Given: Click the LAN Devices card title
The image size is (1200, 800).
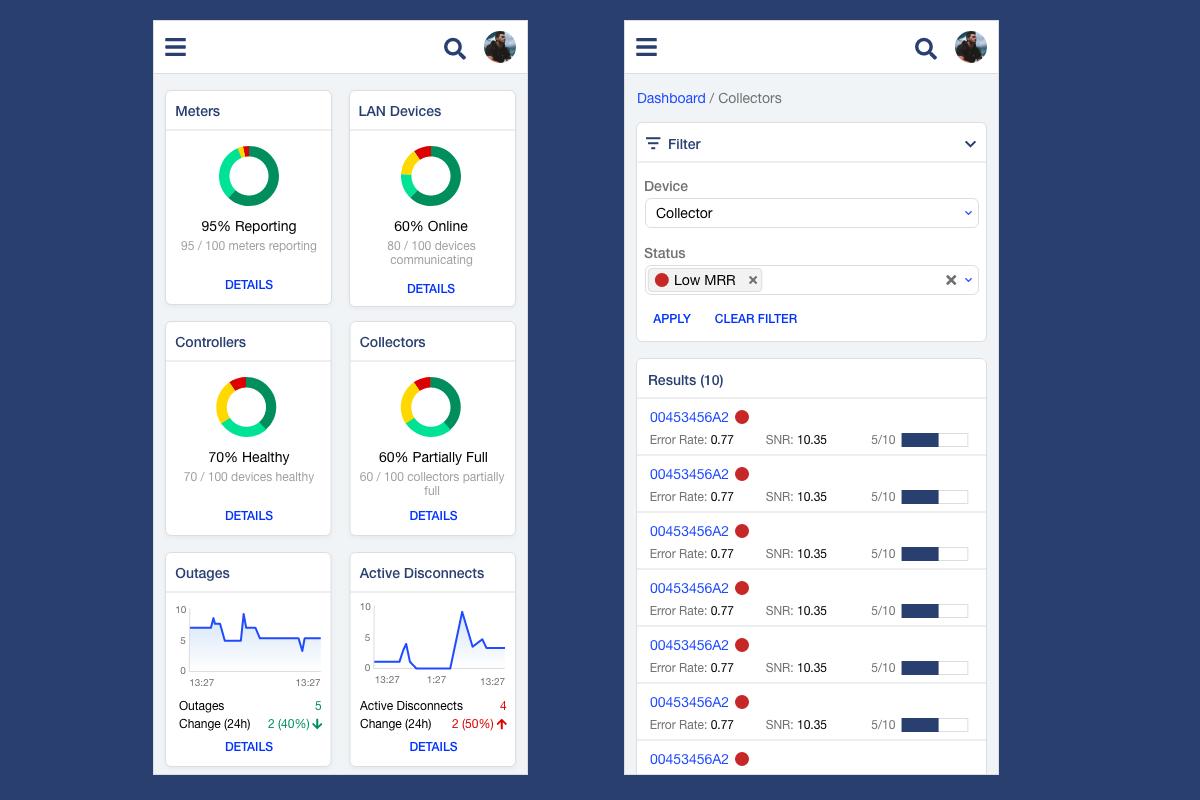Looking at the screenshot, I should pyautogui.click(x=400, y=111).
